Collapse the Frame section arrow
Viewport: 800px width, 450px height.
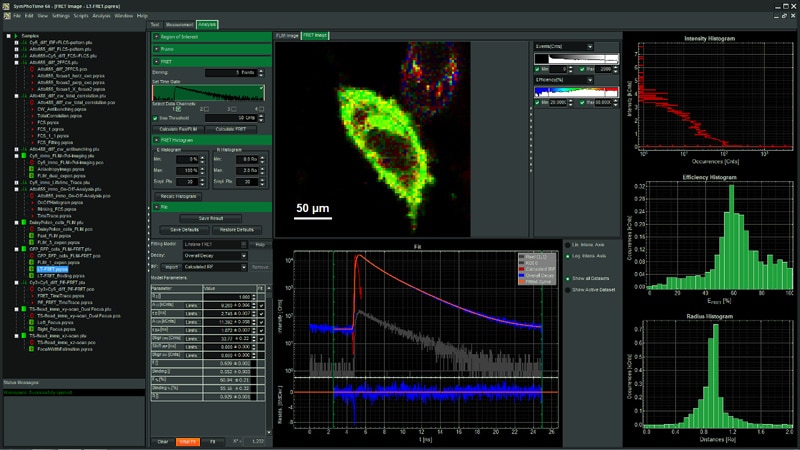coord(155,47)
